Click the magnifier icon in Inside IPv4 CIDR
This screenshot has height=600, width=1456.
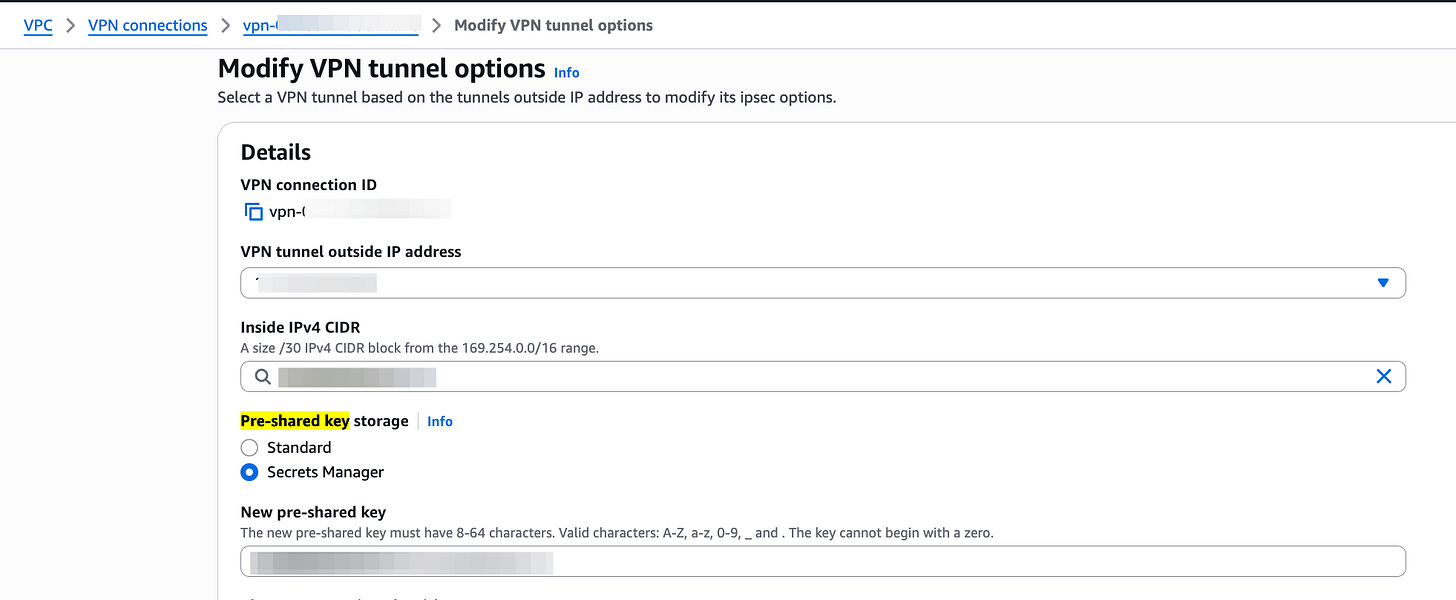click(x=262, y=377)
